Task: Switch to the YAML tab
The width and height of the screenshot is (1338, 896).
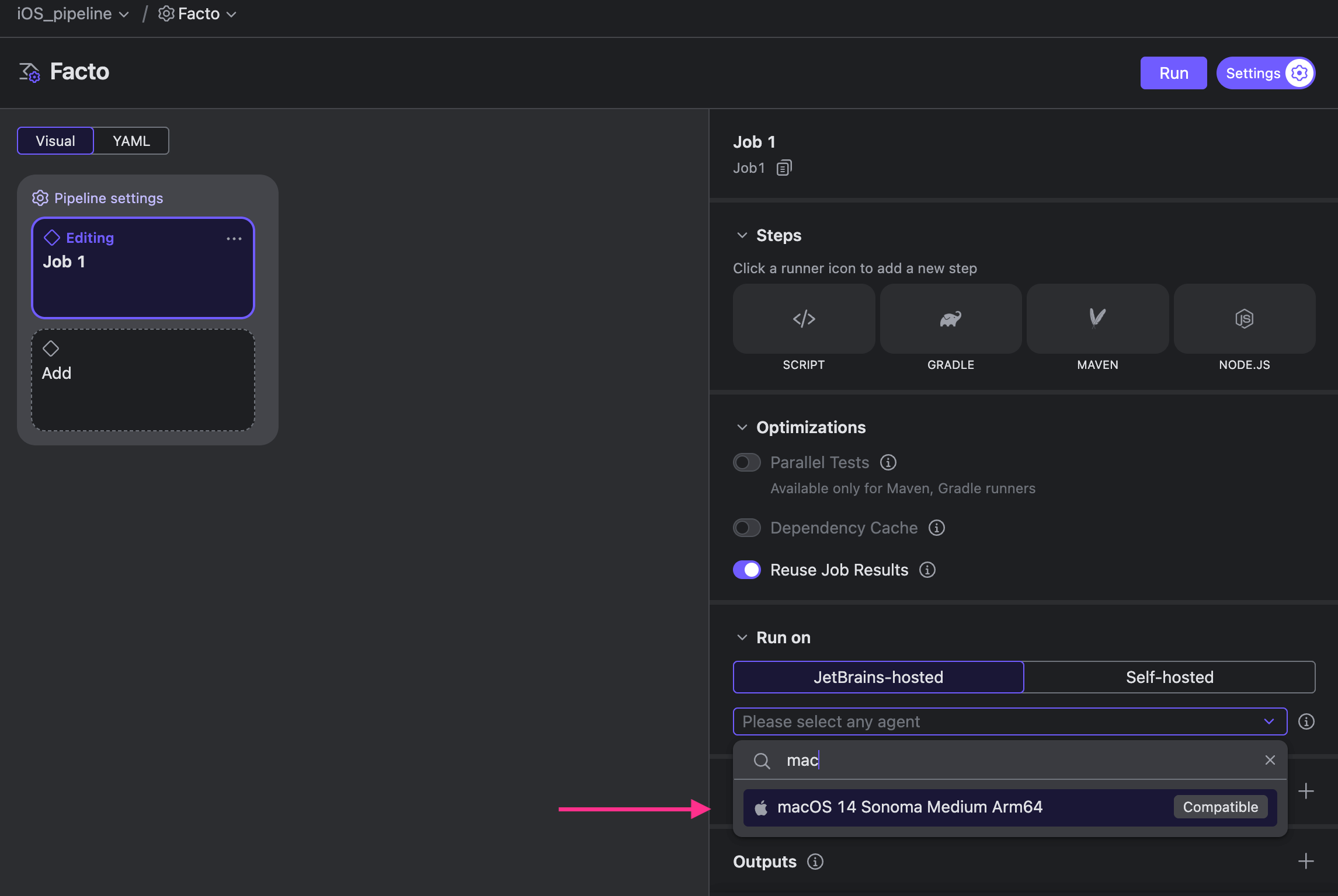Action: point(131,141)
